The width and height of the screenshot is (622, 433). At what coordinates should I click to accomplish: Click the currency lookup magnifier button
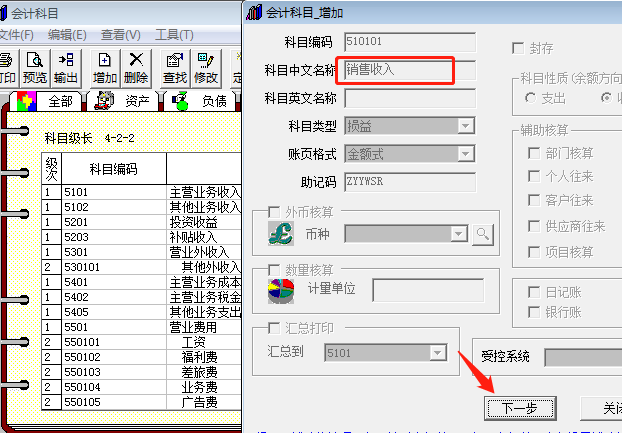point(483,234)
